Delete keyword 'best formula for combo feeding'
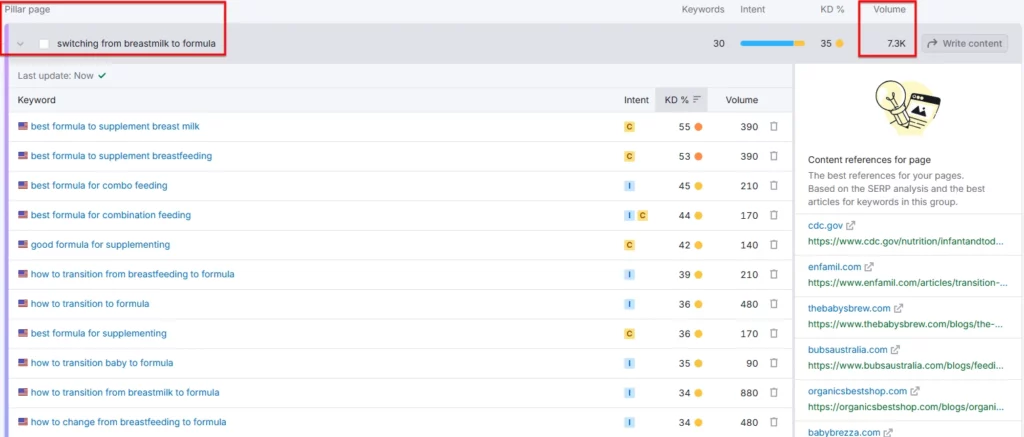 point(774,186)
